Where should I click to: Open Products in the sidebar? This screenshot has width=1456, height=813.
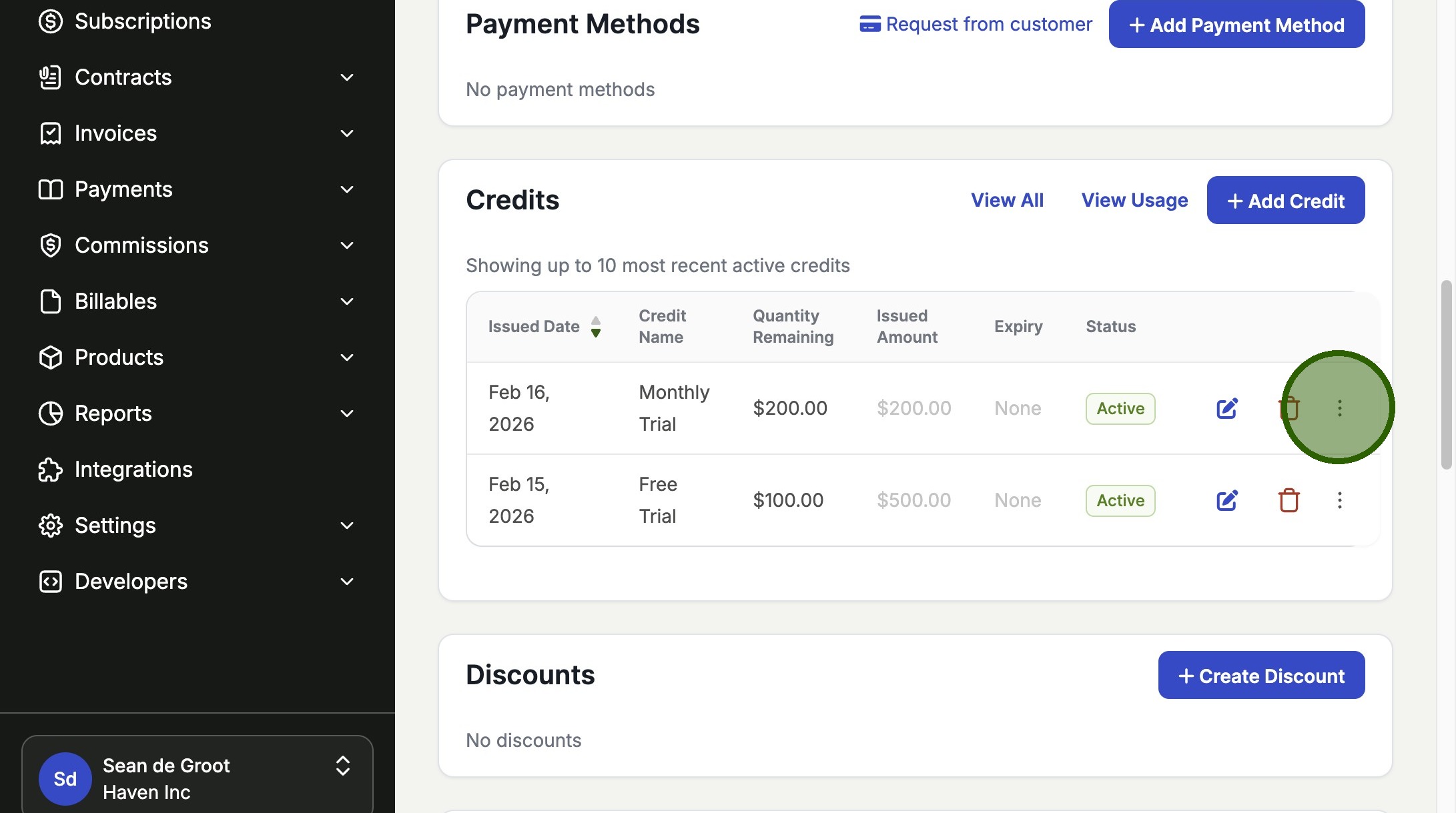coord(119,357)
